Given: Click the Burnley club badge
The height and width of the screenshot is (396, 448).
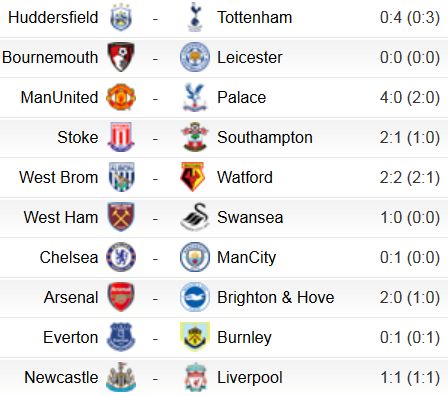Looking at the screenshot, I should [x=195, y=337].
